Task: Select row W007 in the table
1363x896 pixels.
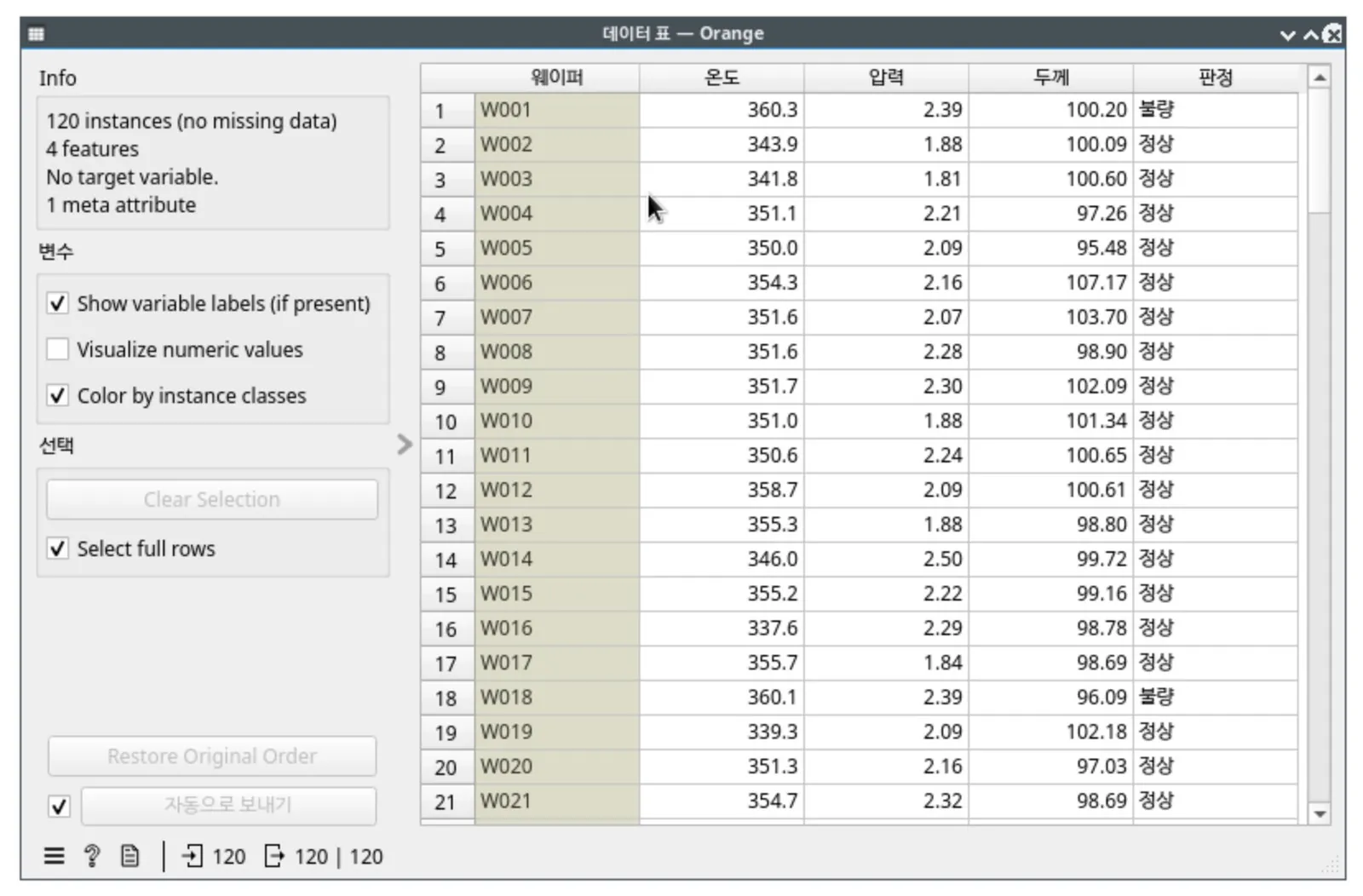Action: coord(859,317)
